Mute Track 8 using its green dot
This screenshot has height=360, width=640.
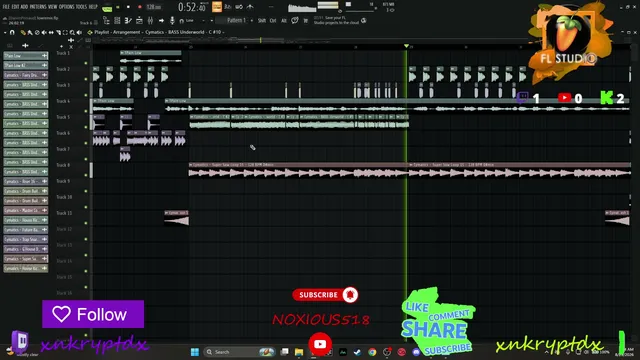[86, 175]
